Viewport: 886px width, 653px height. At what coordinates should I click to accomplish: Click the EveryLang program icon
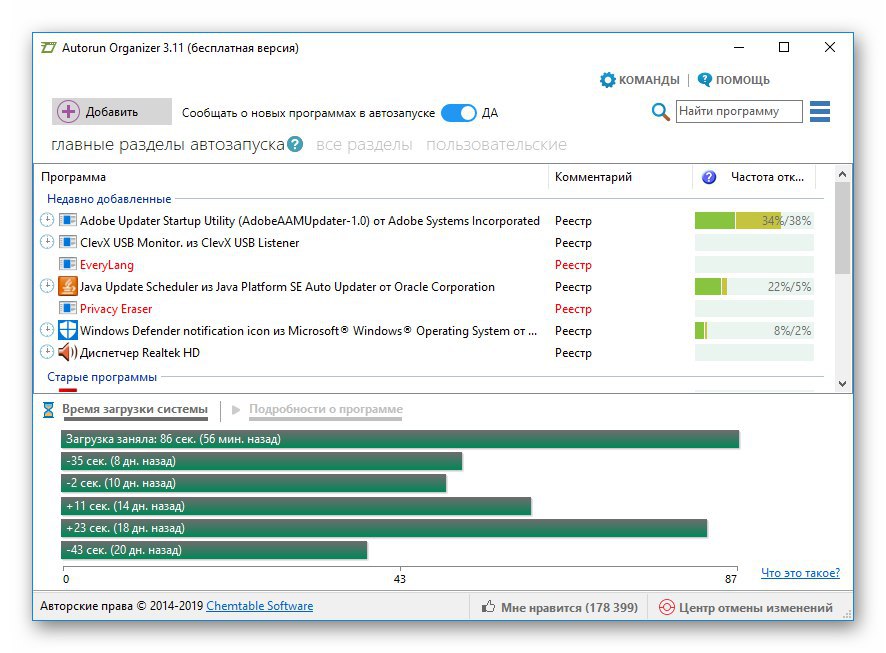[x=68, y=264]
